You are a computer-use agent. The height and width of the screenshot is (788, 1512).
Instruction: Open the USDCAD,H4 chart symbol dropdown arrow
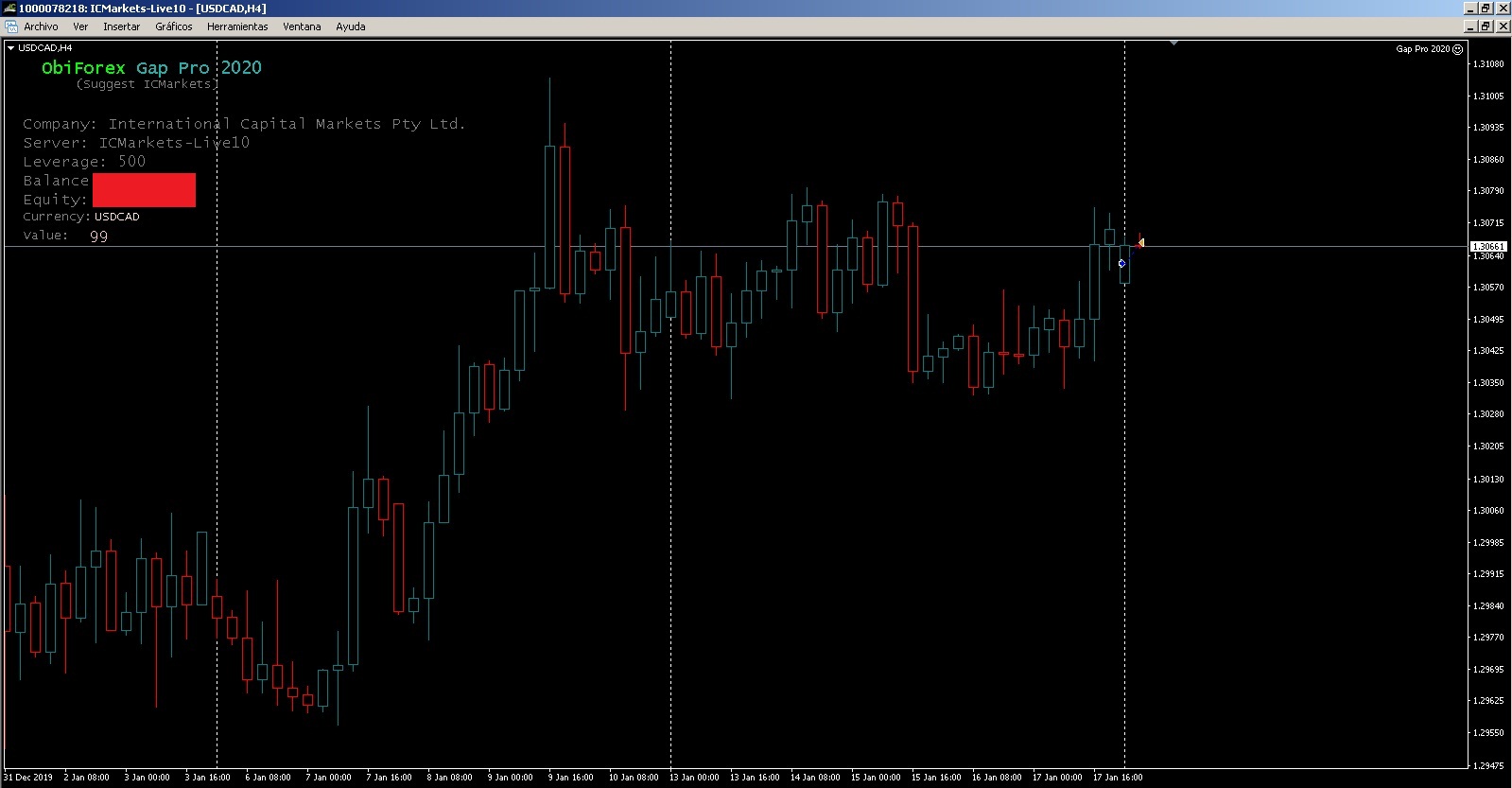(10, 47)
